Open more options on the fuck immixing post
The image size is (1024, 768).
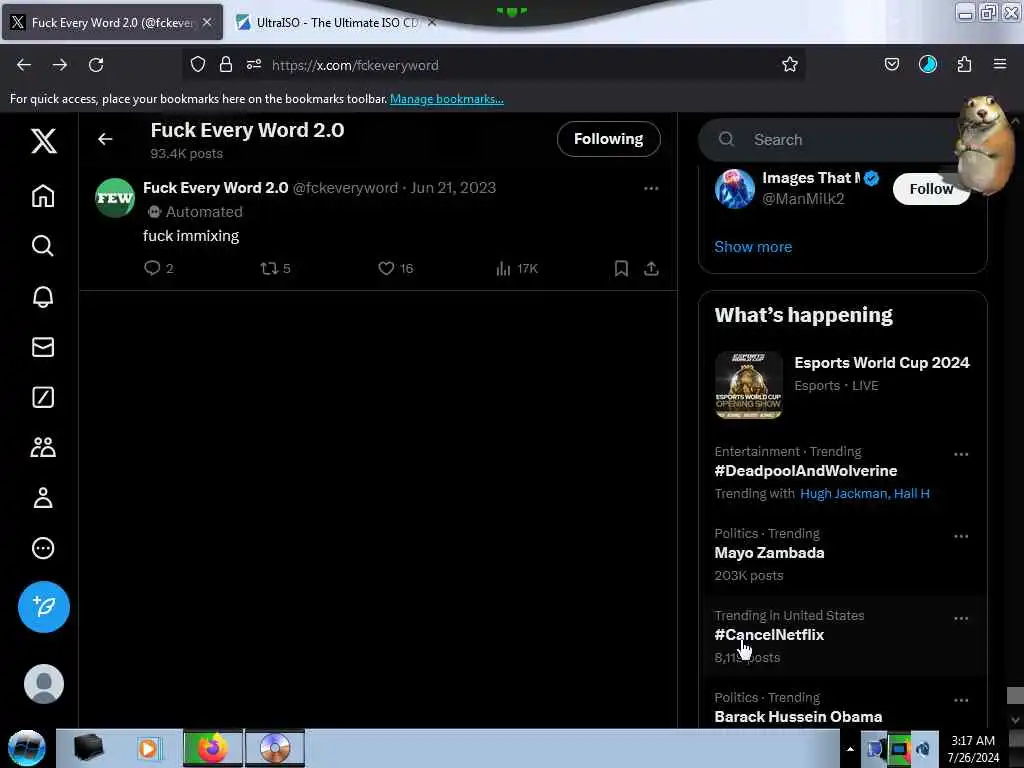point(651,189)
